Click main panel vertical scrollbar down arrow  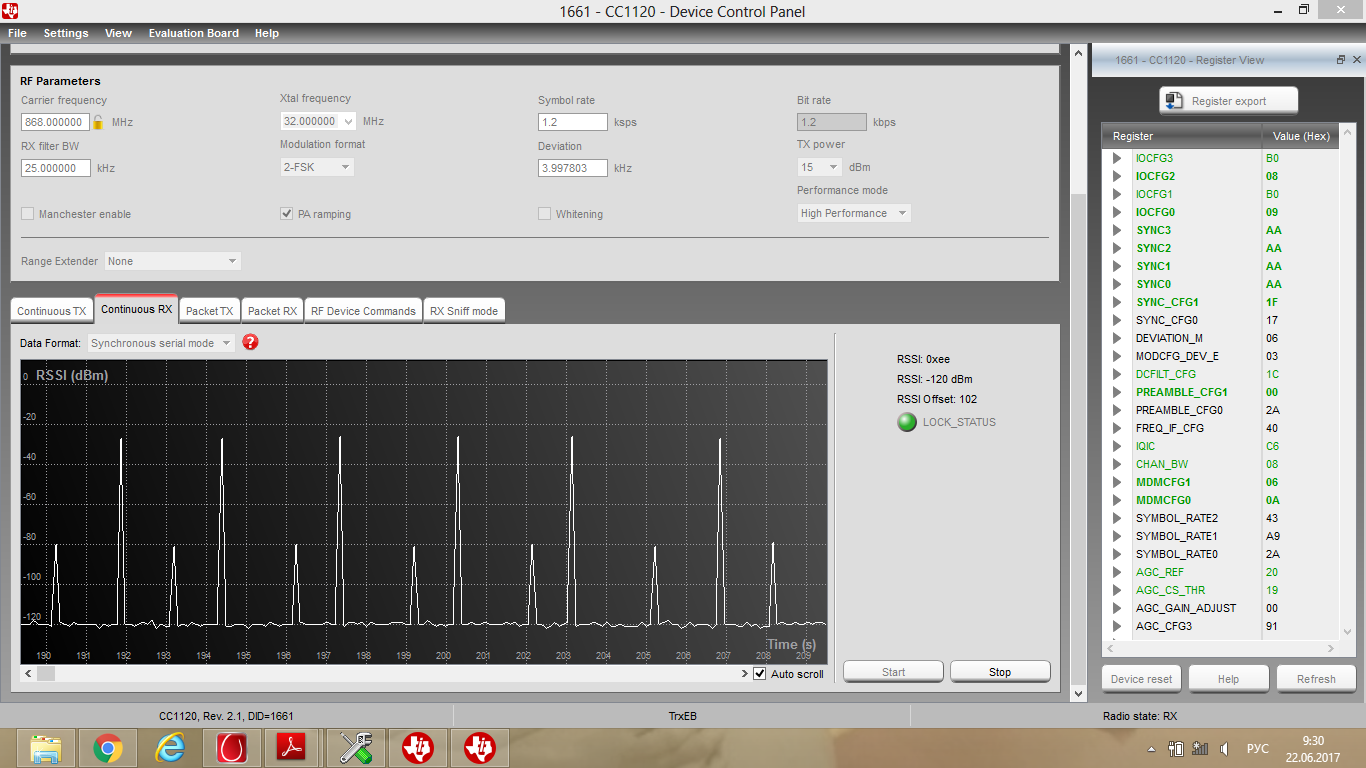coord(1078,693)
